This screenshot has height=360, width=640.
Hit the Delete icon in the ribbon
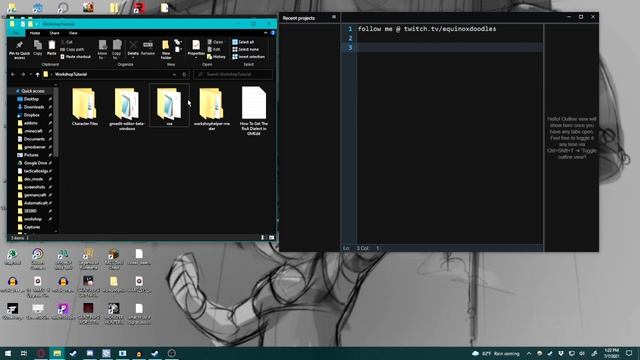(x=133, y=48)
